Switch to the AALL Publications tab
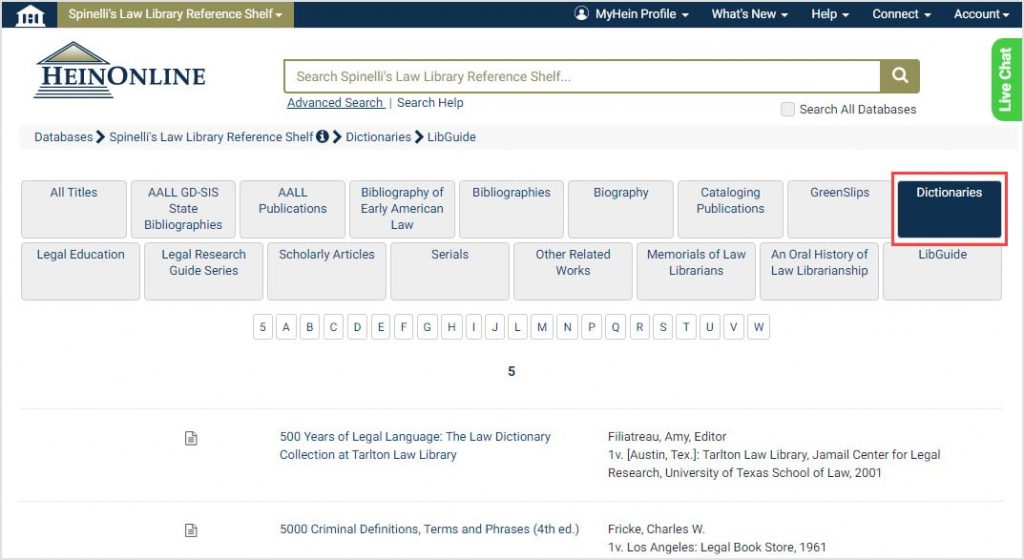 [x=293, y=209]
